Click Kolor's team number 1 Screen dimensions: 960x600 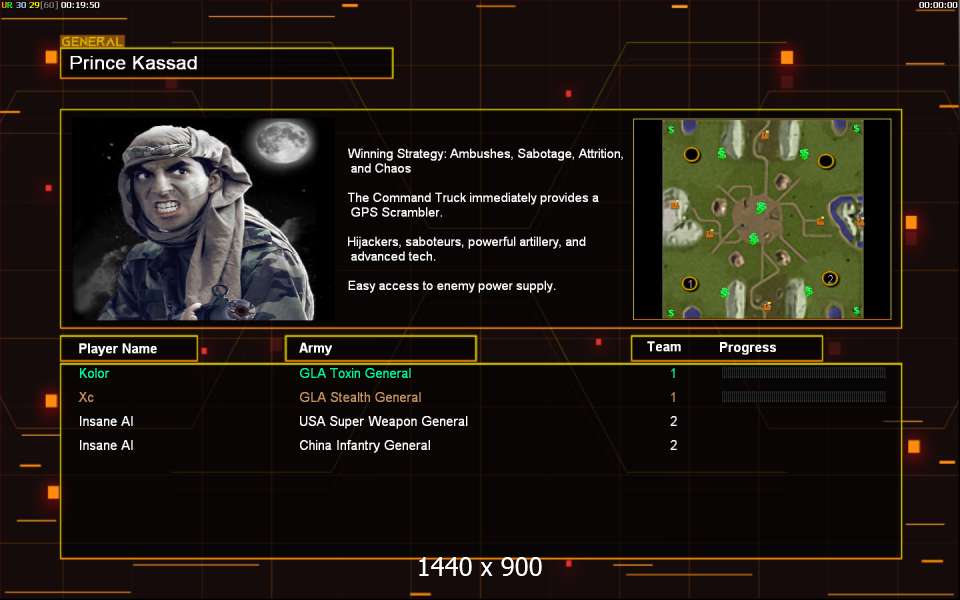(x=673, y=373)
